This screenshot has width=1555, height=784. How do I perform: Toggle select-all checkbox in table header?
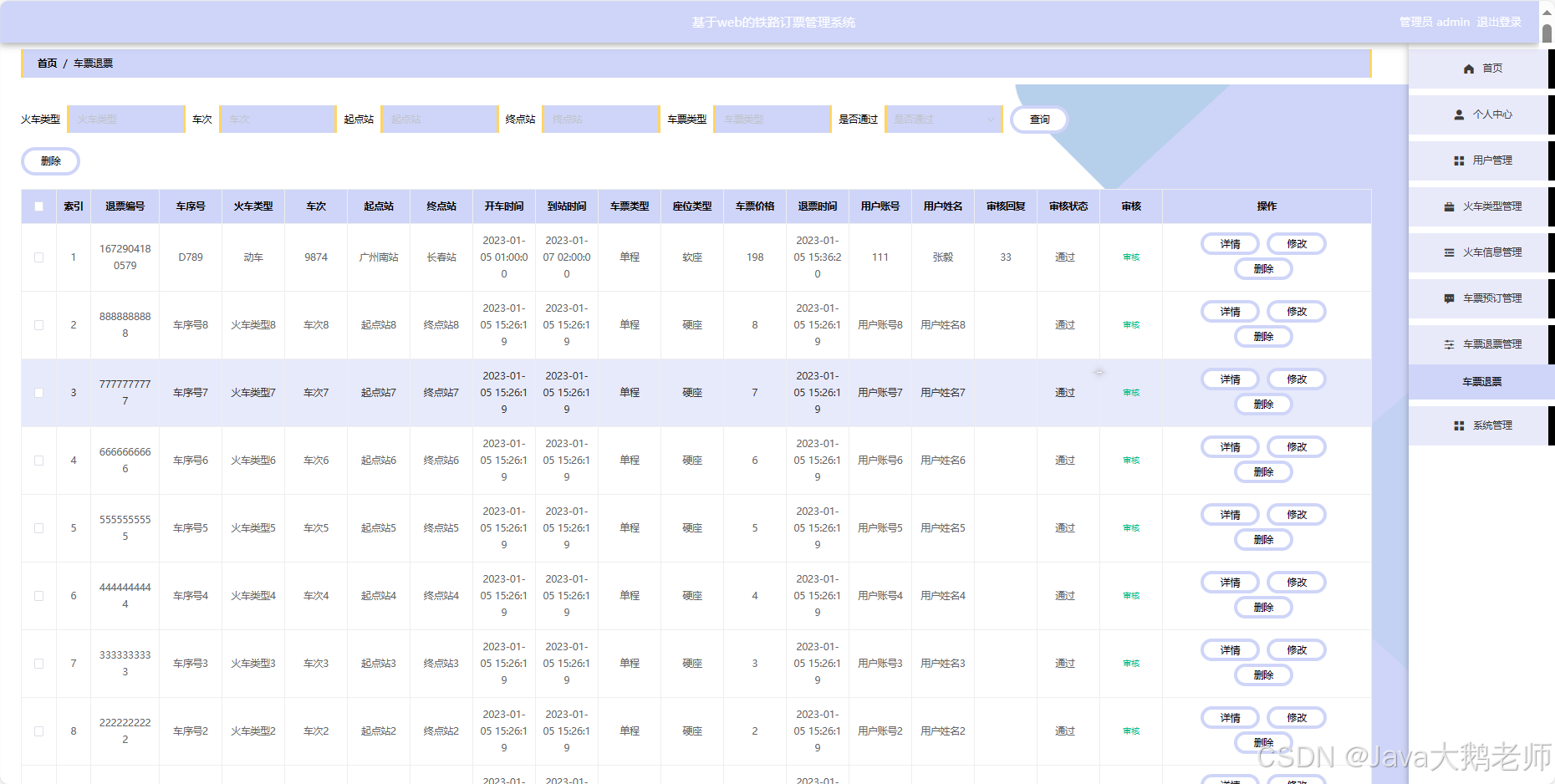point(38,206)
